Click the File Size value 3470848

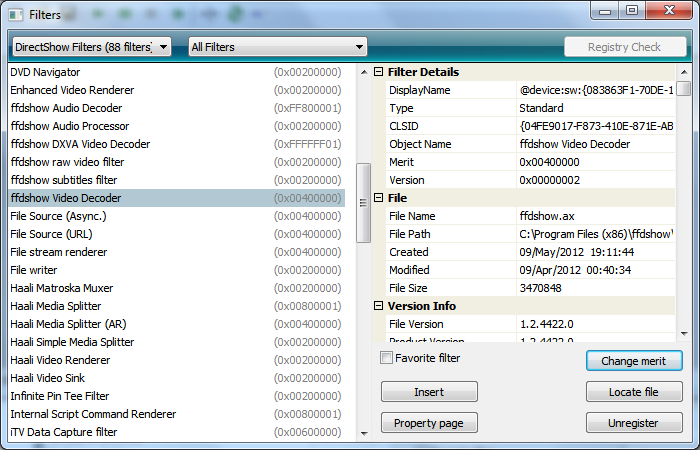click(596, 288)
